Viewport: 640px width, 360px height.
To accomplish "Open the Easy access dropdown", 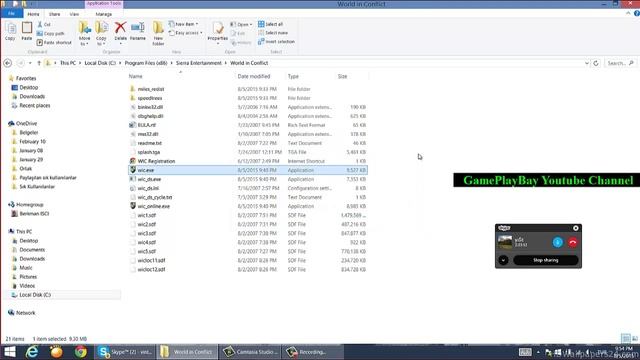I will pos(185,33).
